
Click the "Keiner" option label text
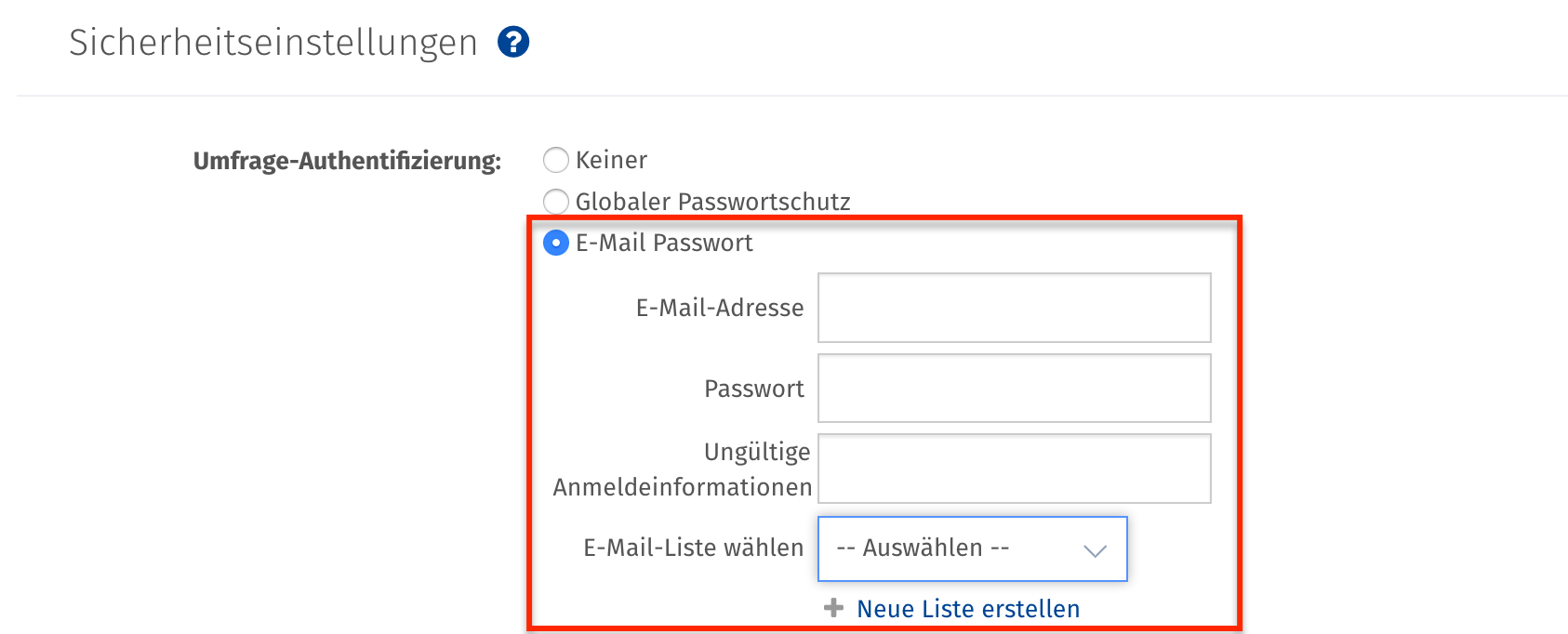coord(611,160)
